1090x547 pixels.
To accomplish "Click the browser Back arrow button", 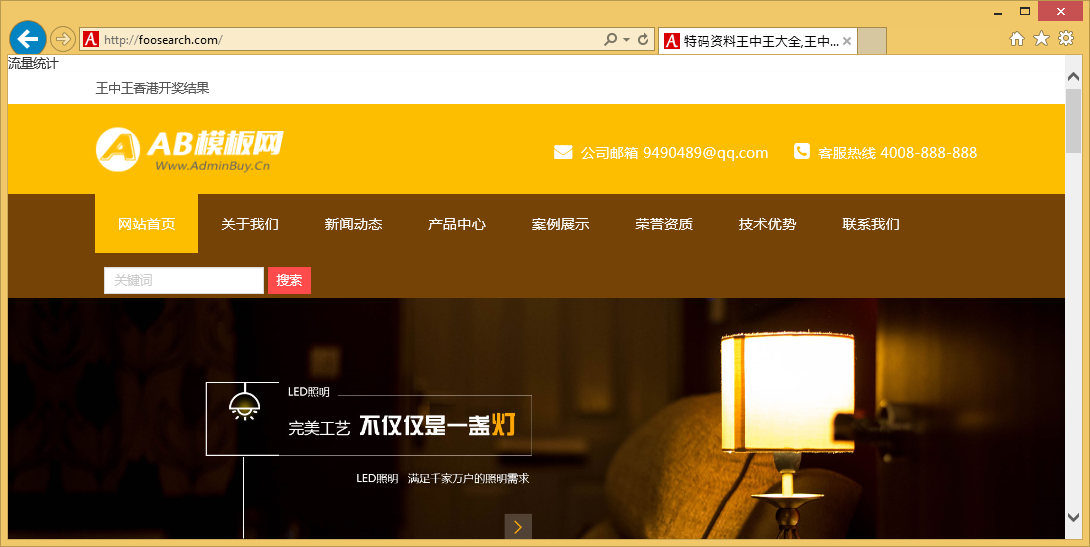I will [x=27, y=39].
